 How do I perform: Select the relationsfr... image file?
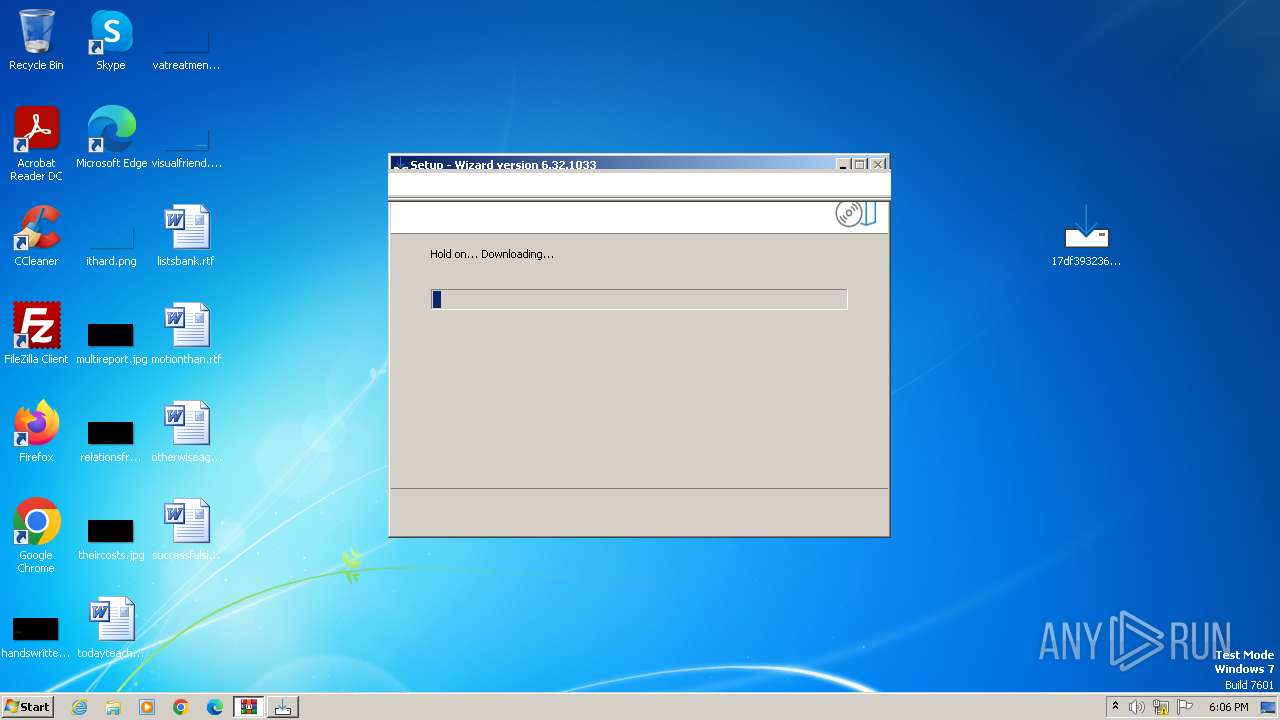point(111,440)
